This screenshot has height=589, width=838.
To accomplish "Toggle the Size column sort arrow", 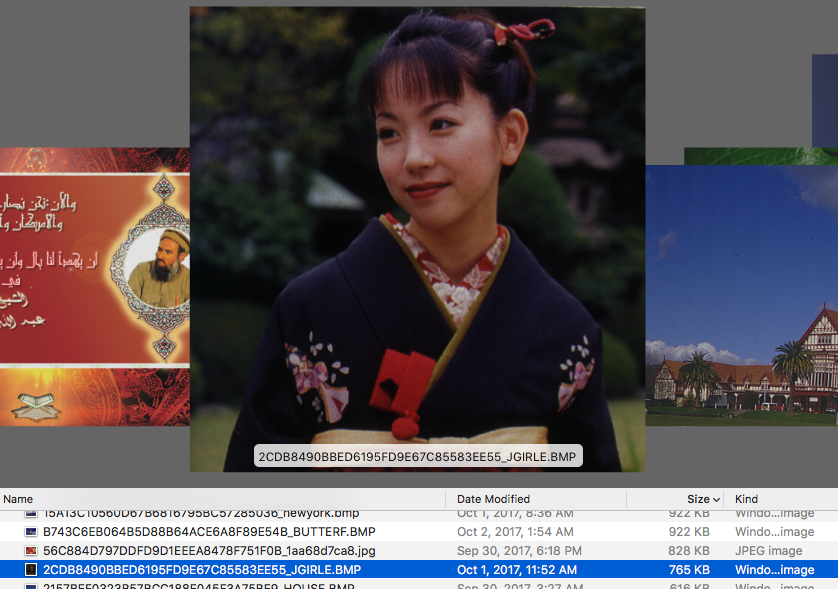I will pyautogui.click(x=716, y=499).
